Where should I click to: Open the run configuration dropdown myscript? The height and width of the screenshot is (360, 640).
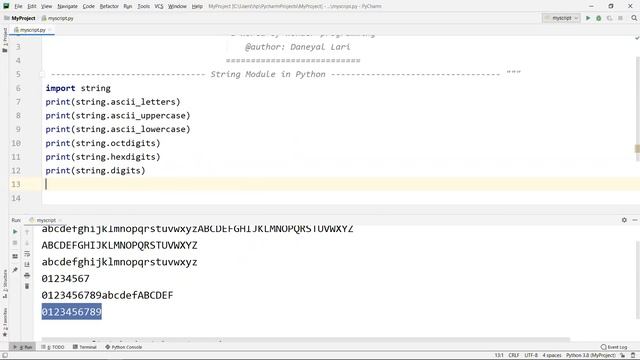pyautogui.click(x=562, y=18)
